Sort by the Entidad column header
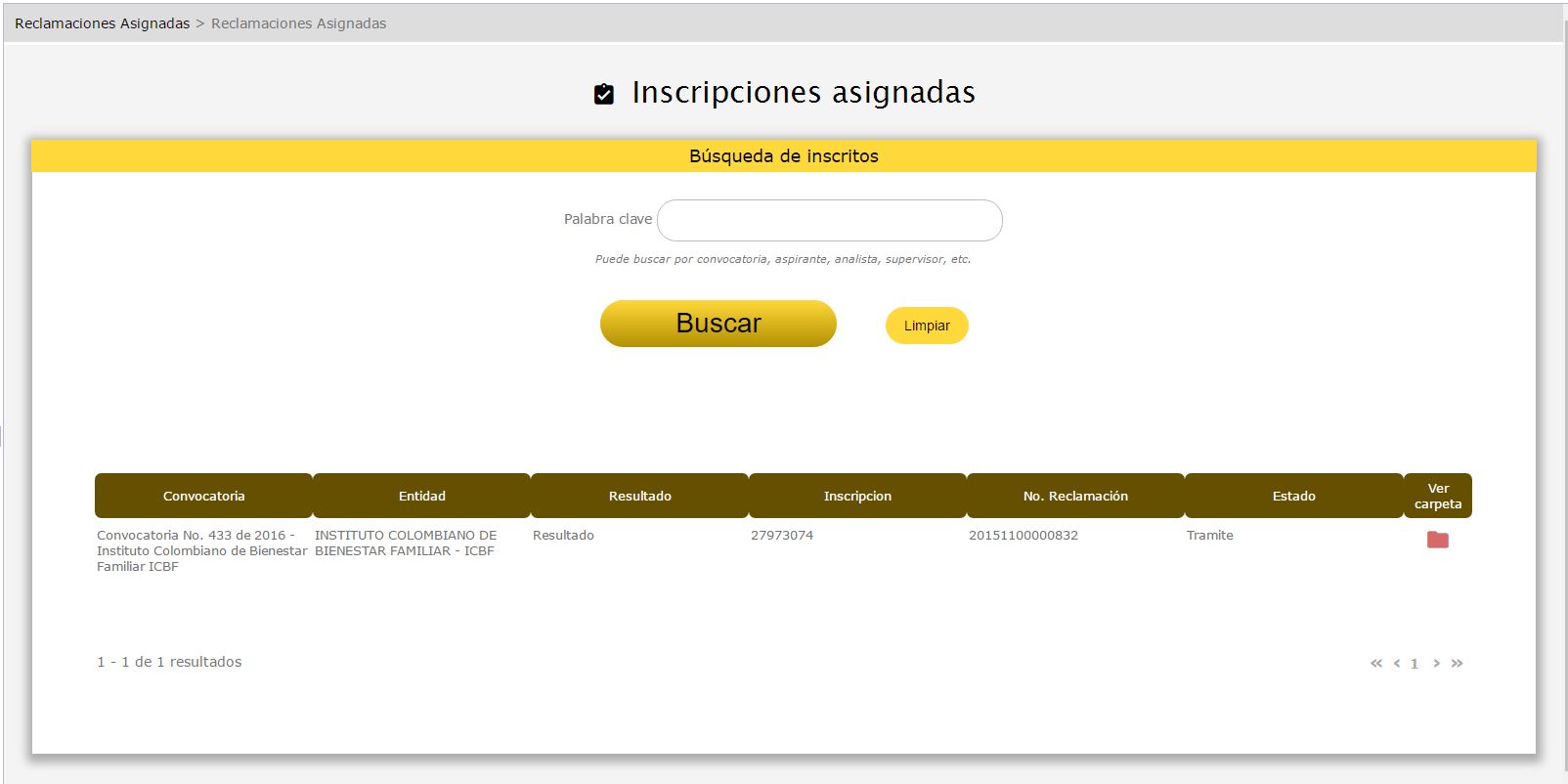The height and width of the screenshot is (784, 1568). click(421, 496)
